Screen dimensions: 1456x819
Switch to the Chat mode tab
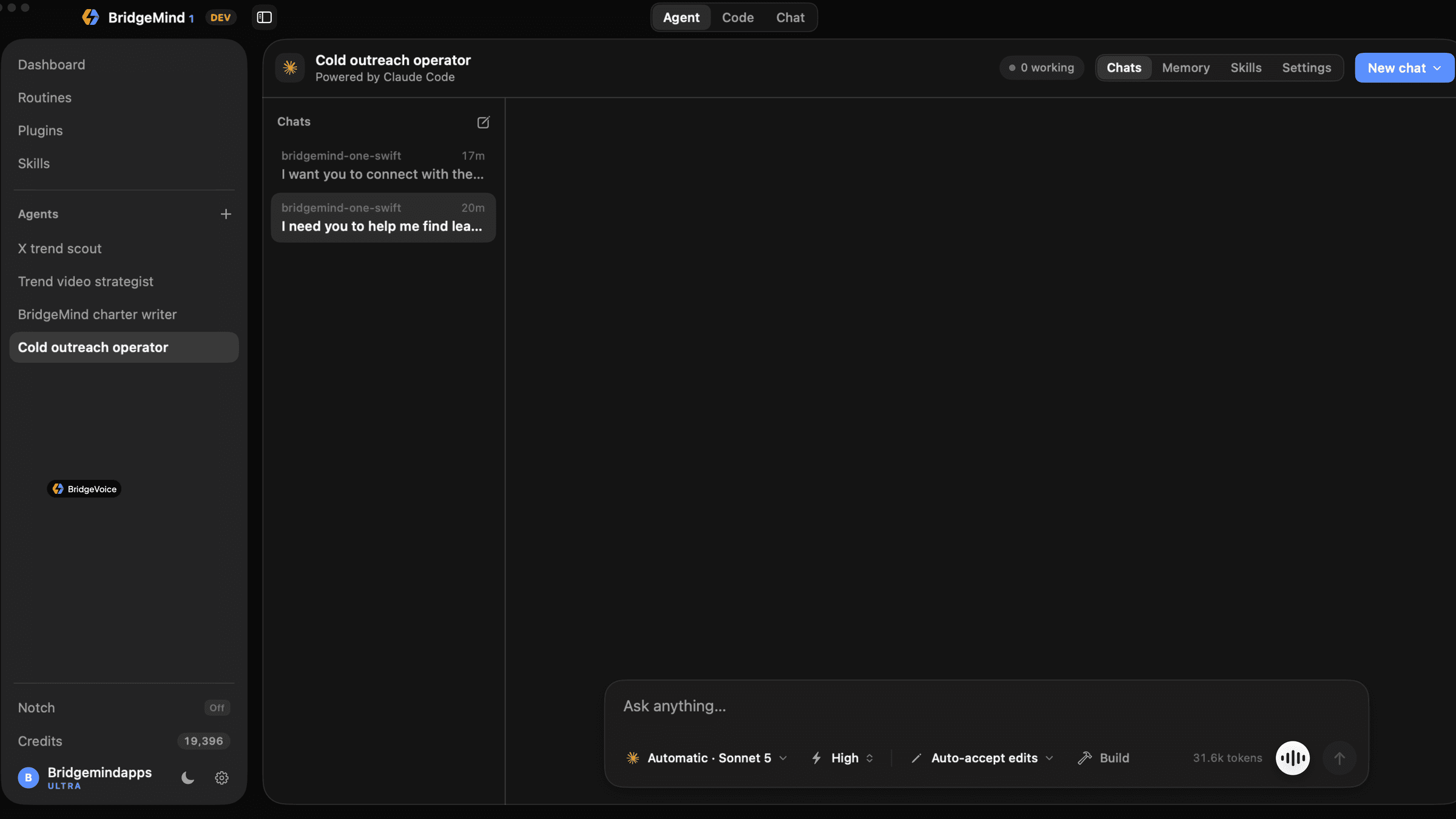pyautogui.click(x=790, y=17)
